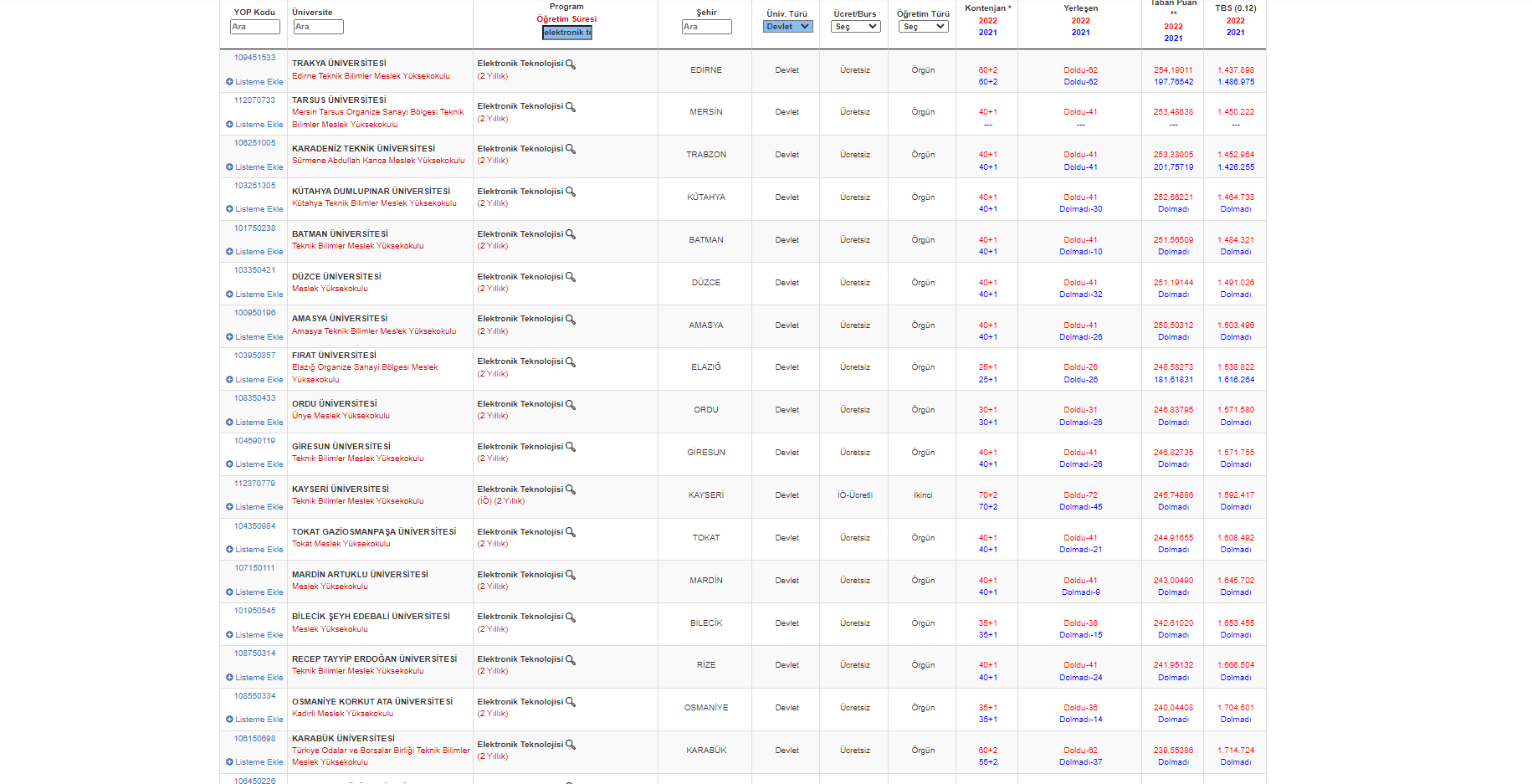Image resolution: width=1532 pixels, height=784 pixels.
Task: Add Trakya Üniversitesi via Listeme Ekle
Action: click(254, 82)
